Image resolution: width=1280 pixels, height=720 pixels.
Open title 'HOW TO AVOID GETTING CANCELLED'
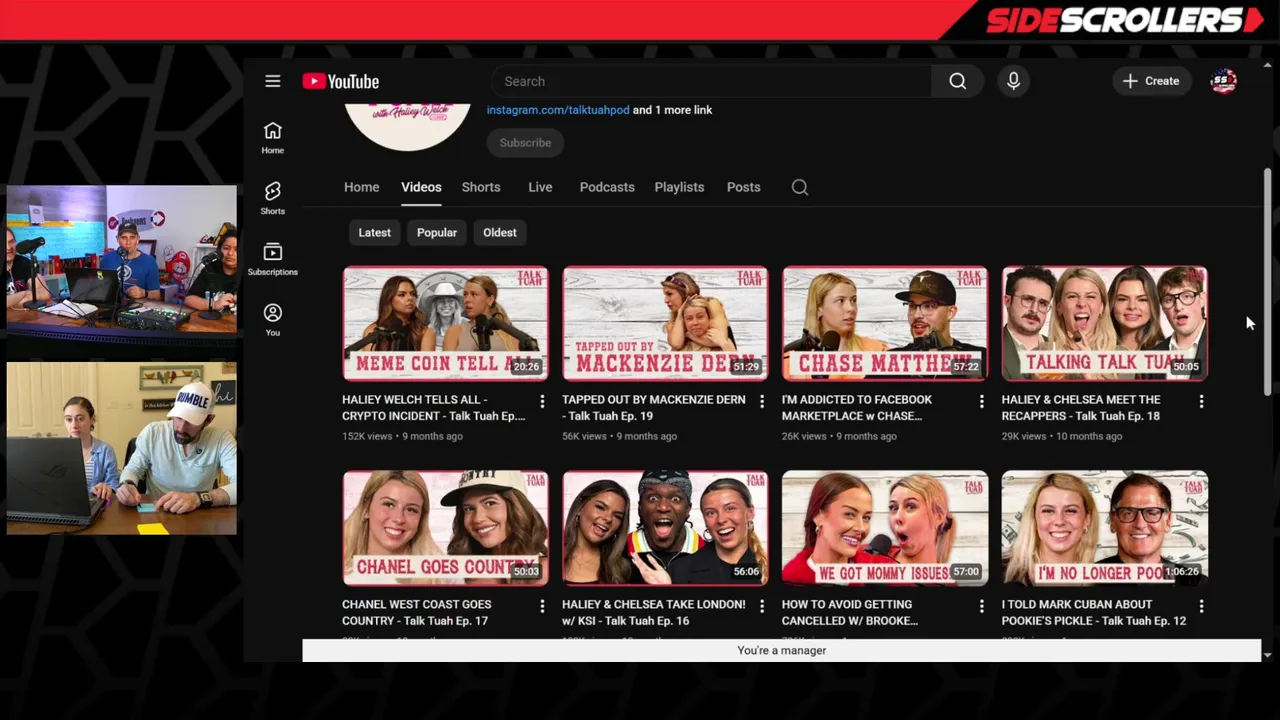[850, 612]
